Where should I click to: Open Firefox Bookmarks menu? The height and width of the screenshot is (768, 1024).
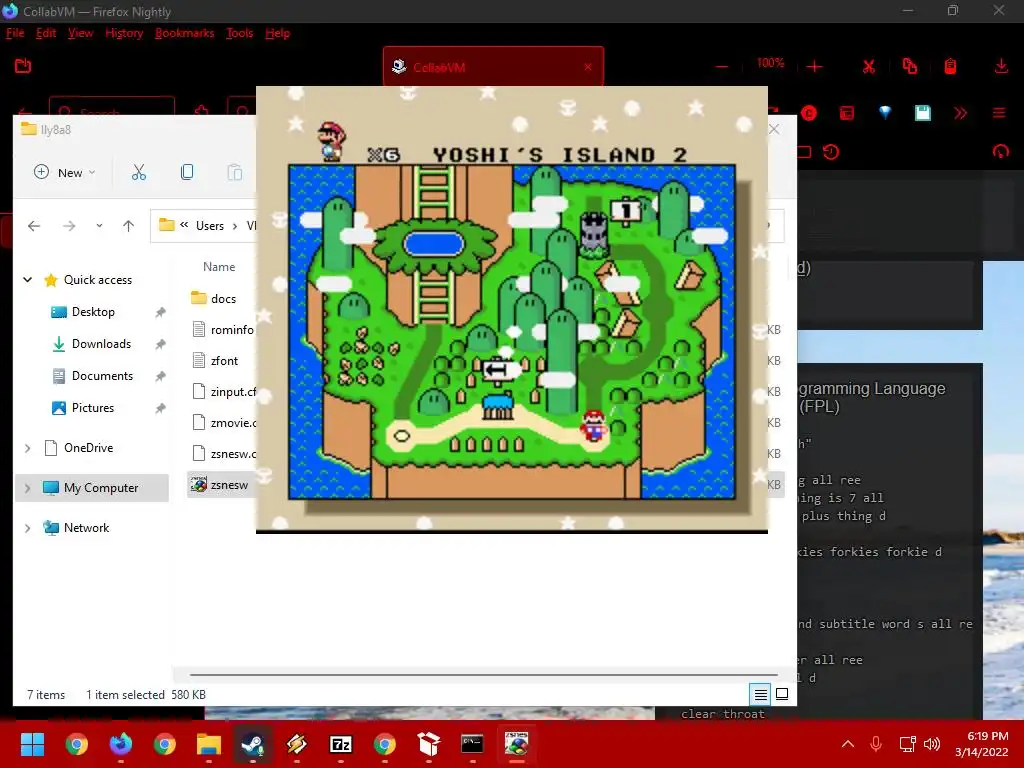pos(184,33)
